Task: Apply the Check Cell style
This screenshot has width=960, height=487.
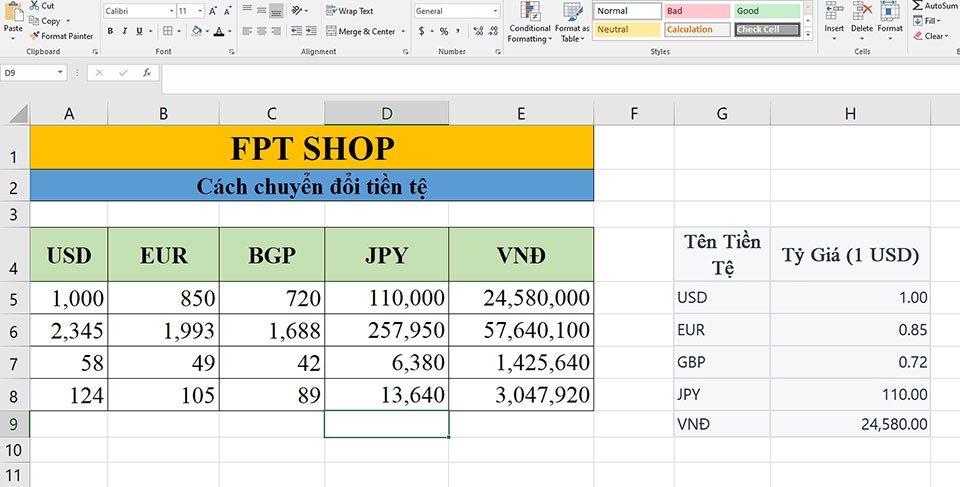Action: tap(767, 29)
